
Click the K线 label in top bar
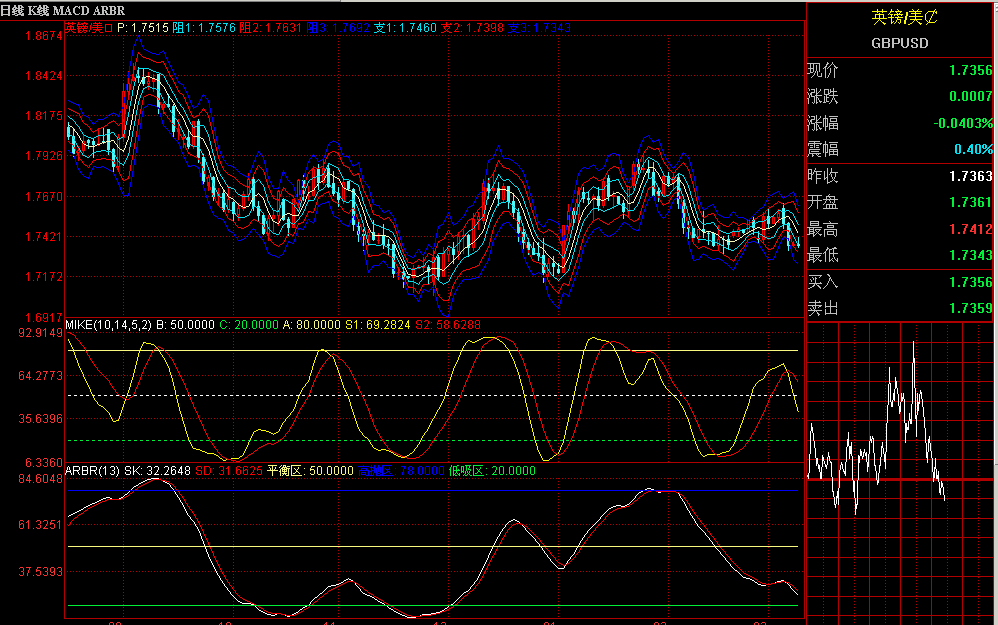[38, 10]
